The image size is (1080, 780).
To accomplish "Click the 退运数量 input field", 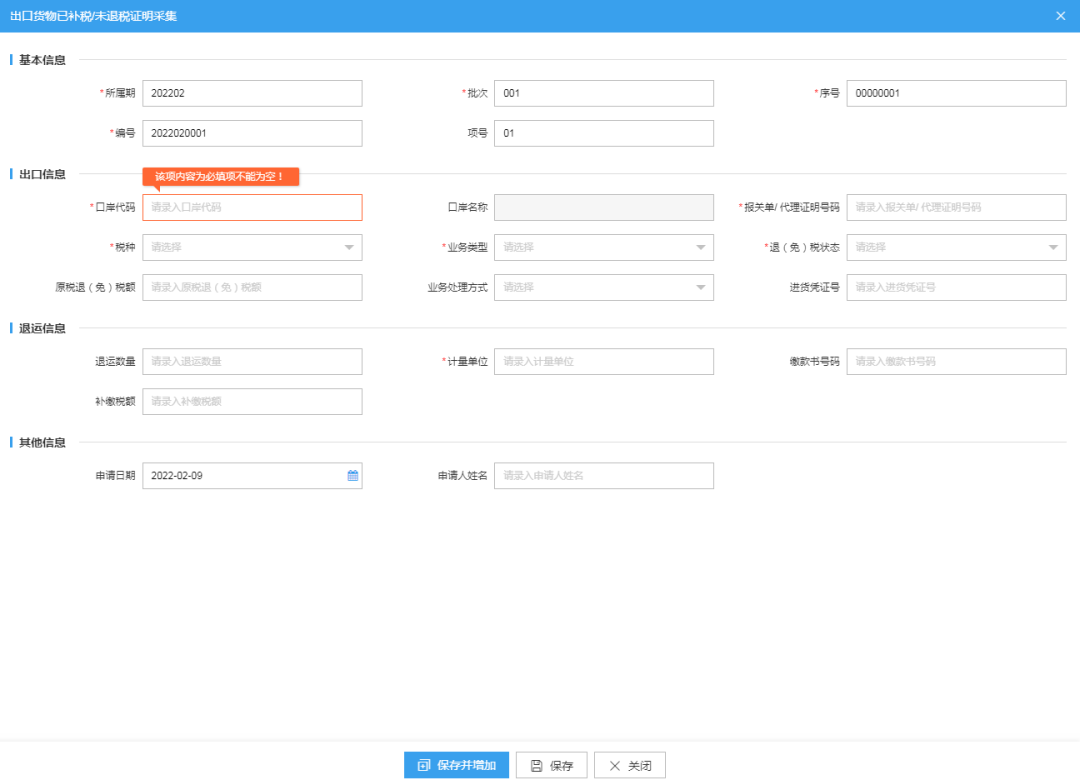I will pyautogui.click(x=252, y=361).
